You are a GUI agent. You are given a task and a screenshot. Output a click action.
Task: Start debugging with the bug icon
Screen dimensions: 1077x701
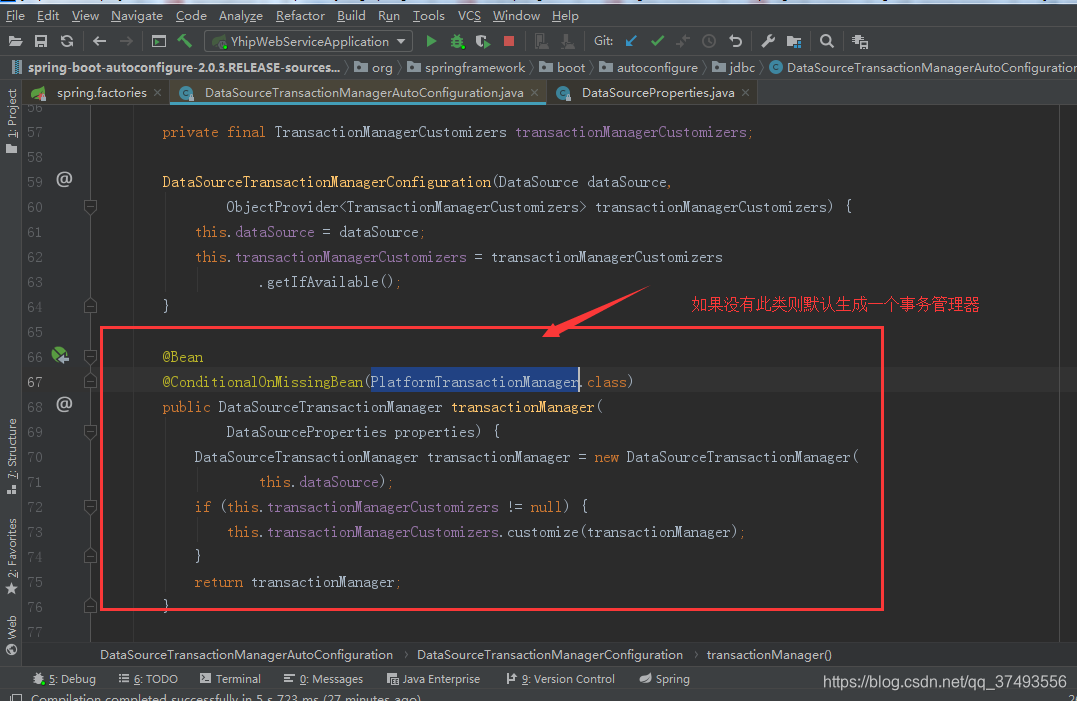tap(457, 41)
